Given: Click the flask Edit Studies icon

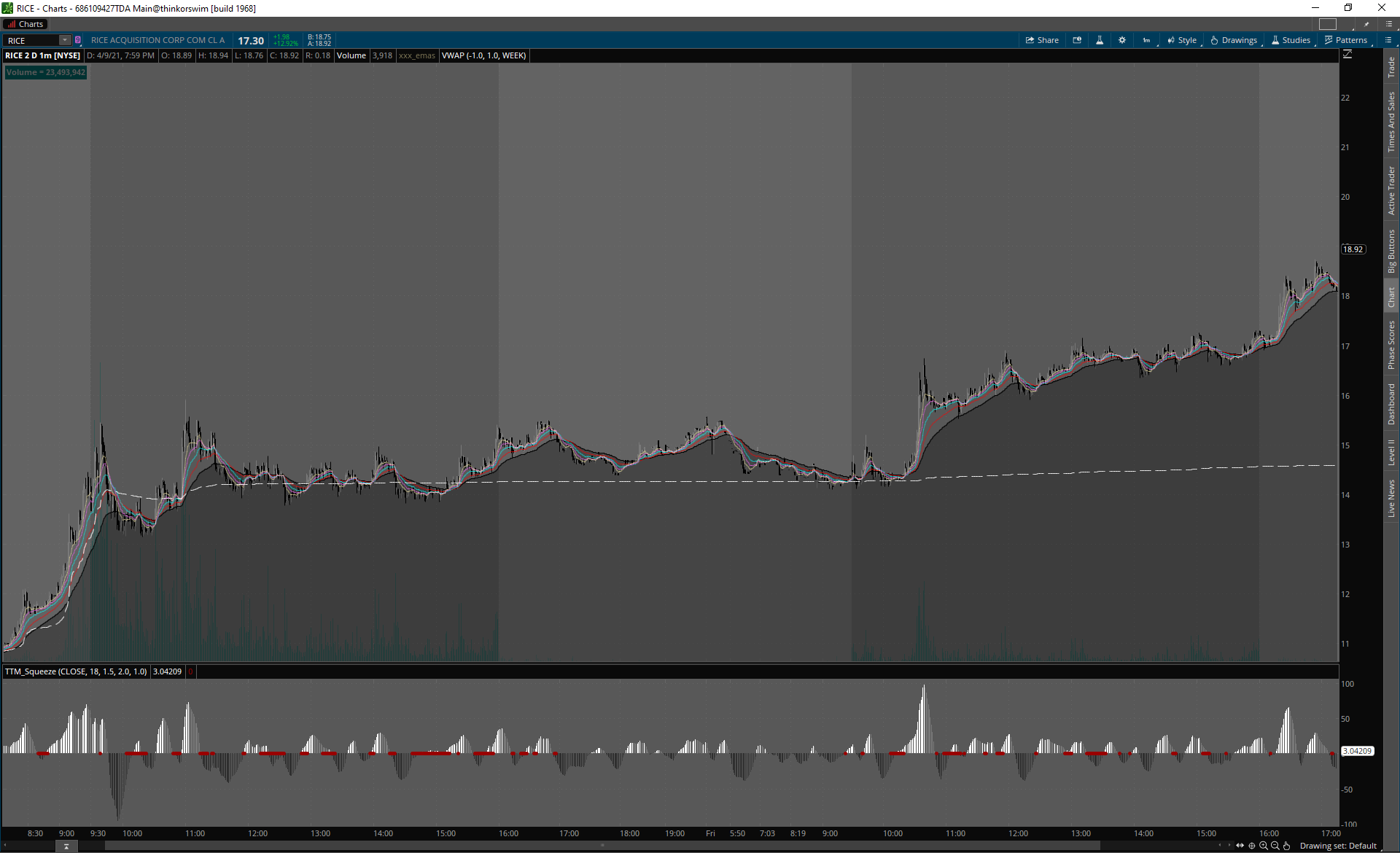Looking at the screenshot, I should click(x=1100, y=40).
